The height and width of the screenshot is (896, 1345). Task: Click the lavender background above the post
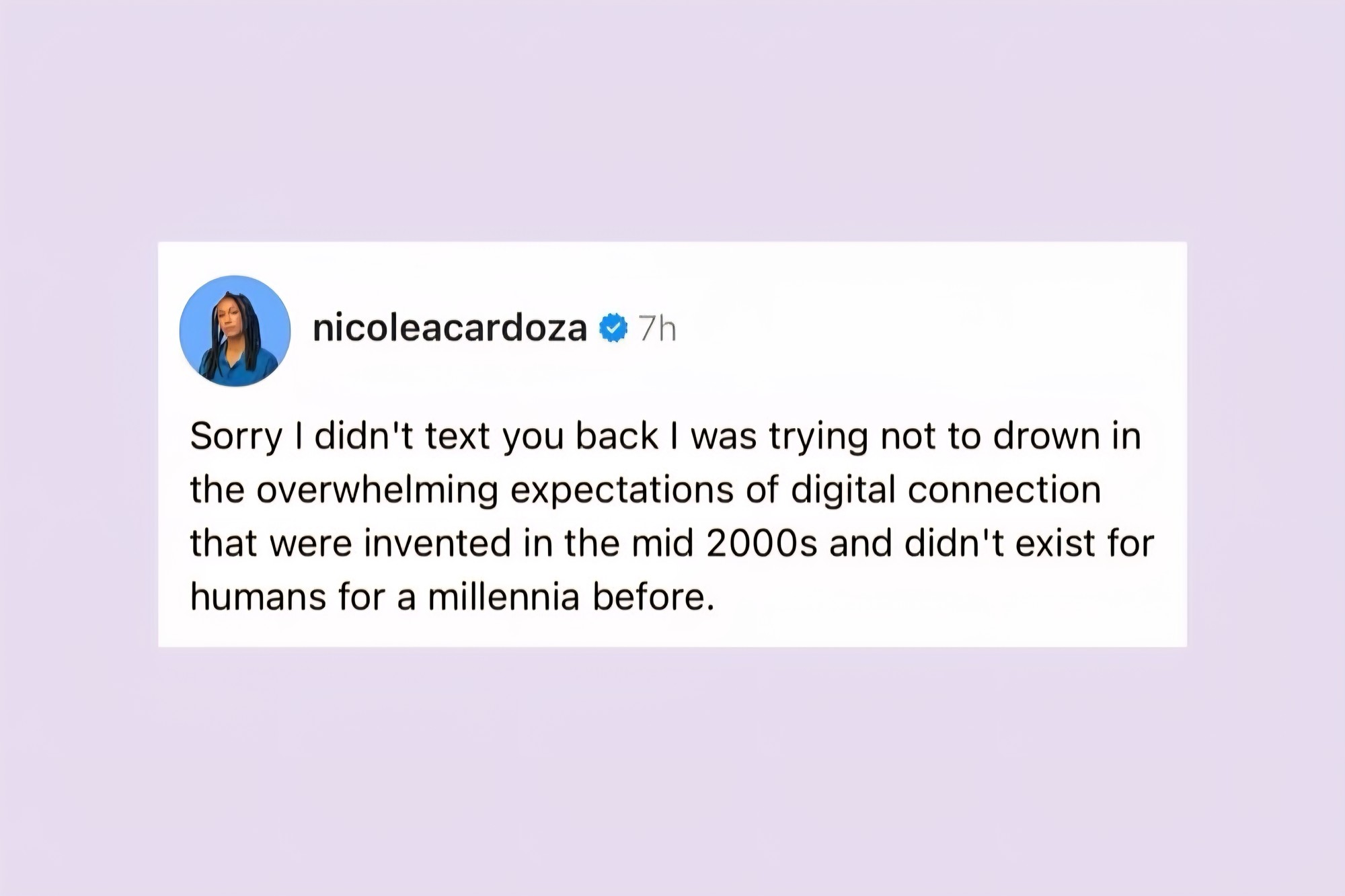pos(672,121)
